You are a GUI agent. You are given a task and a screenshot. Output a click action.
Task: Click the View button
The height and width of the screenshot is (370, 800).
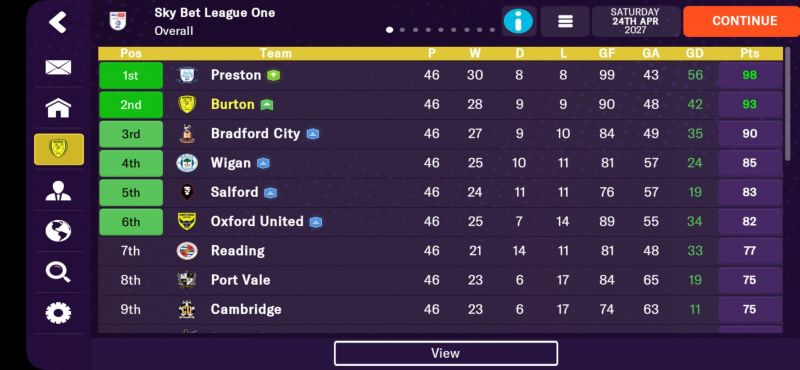(445, 353)
